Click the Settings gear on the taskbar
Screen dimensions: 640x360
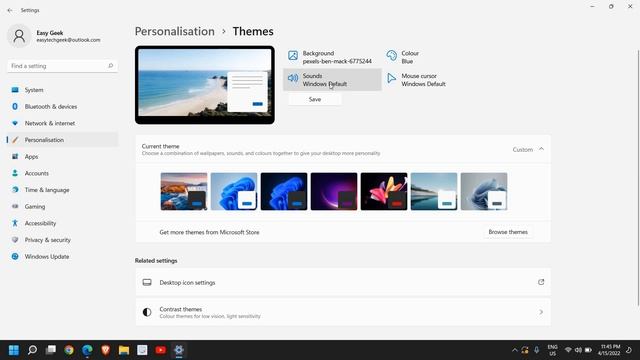coord(179,350)
